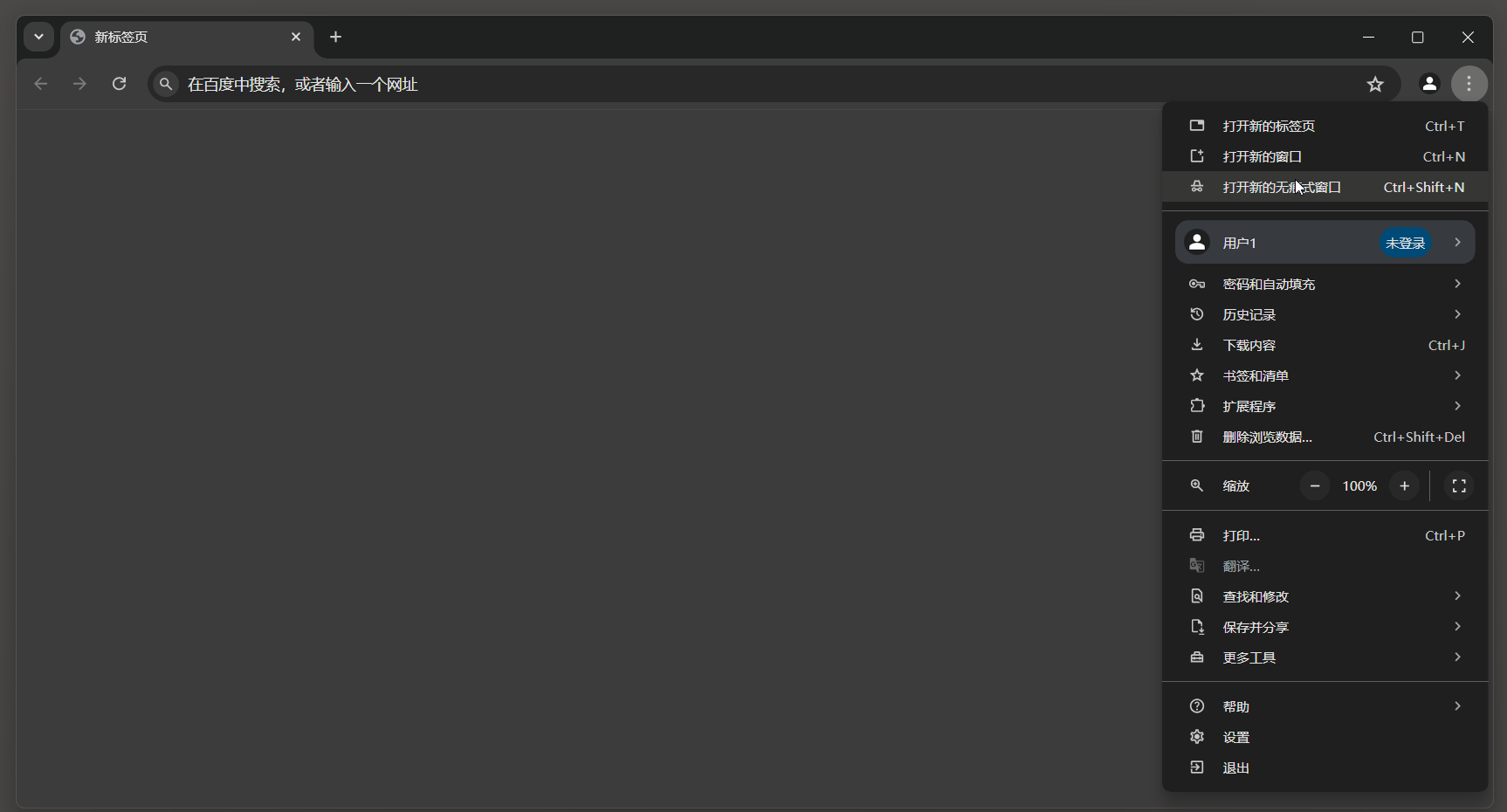Click the puzzle icon beside 扩展程序
This screenshot has width=1507, height=812.
coord(1197,406)
